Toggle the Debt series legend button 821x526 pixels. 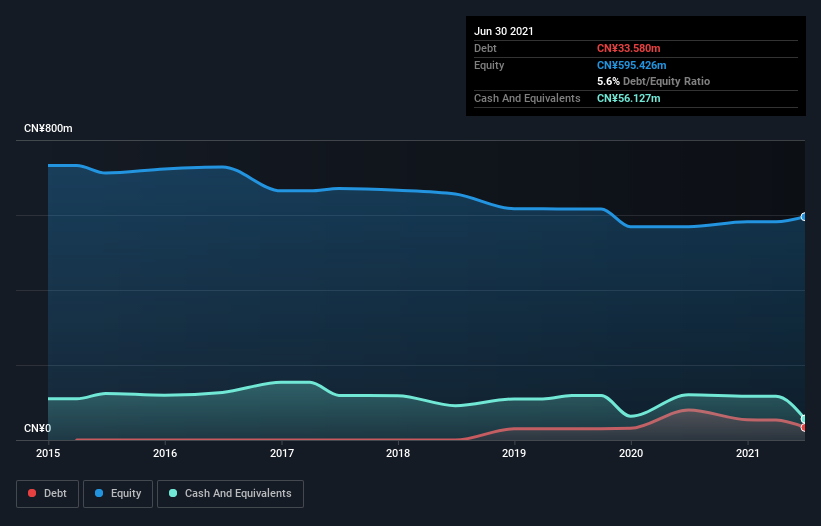47,494
